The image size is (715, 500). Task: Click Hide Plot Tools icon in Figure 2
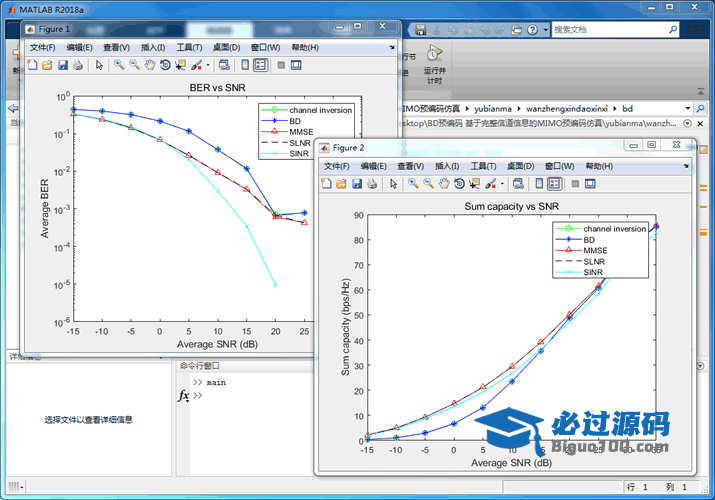575,184
